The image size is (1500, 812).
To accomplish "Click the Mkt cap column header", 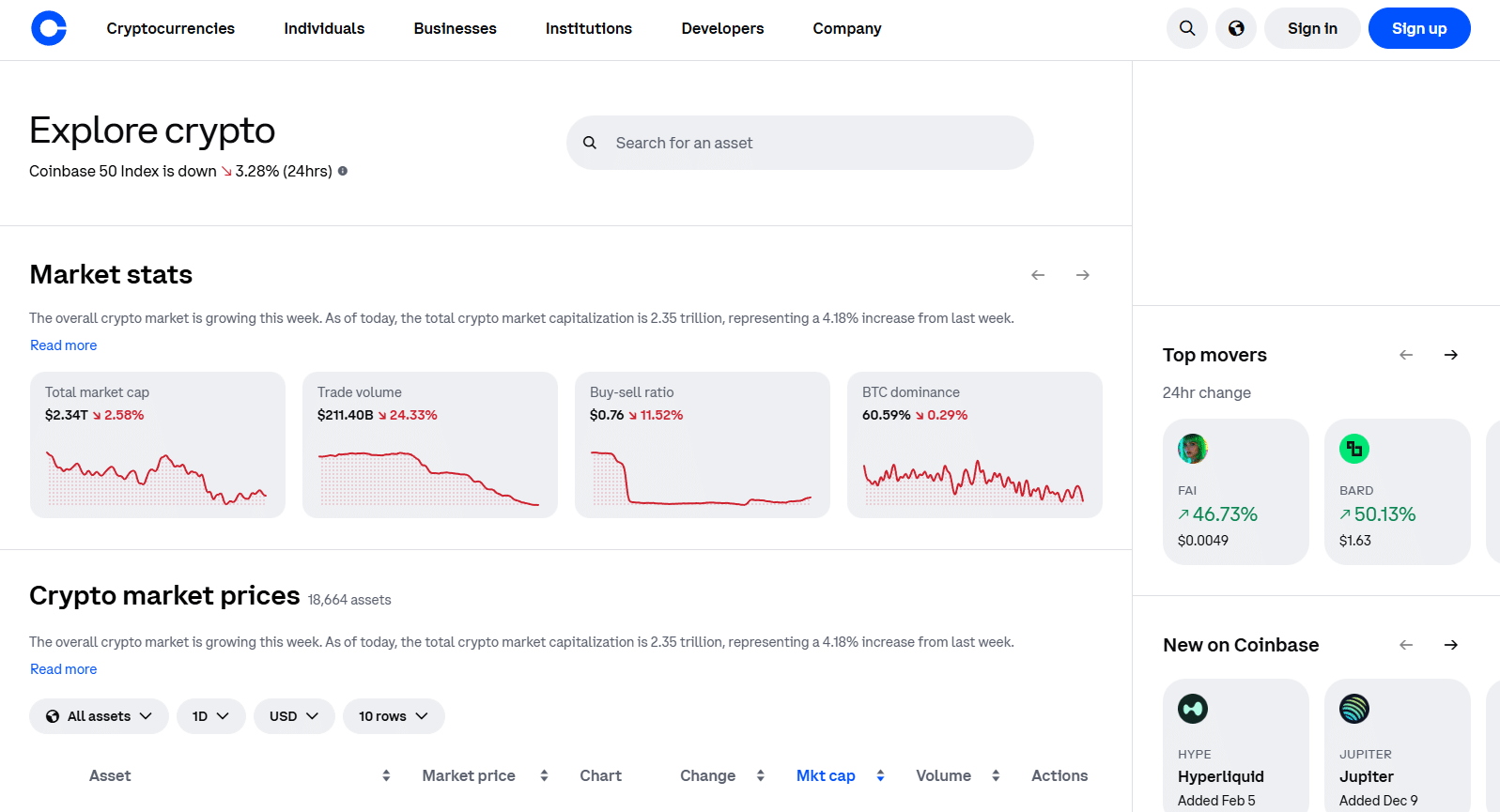I will click(826, 775).
